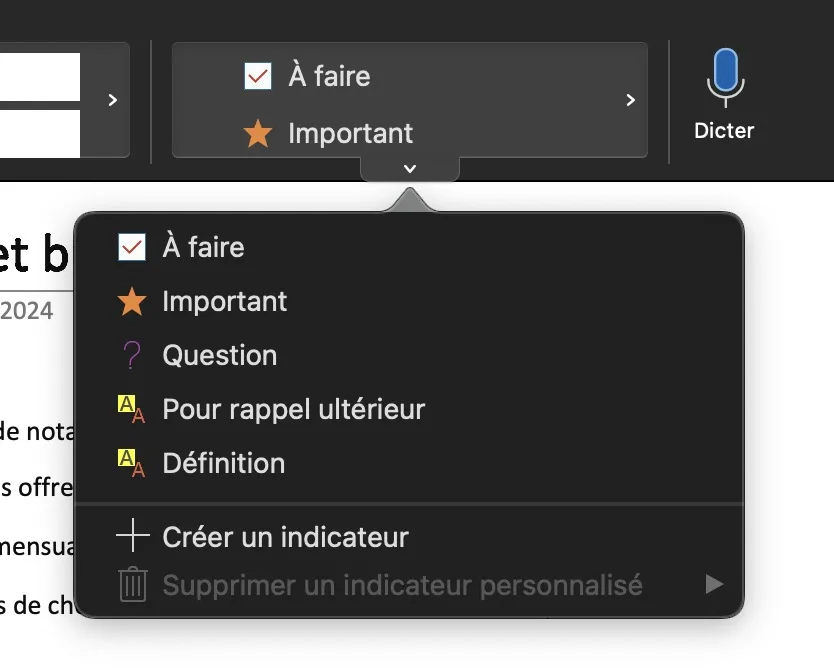The image size is (834, 668).
Task: Choose Pour rappel ultérieur menu entry
Action: [293, 410]
